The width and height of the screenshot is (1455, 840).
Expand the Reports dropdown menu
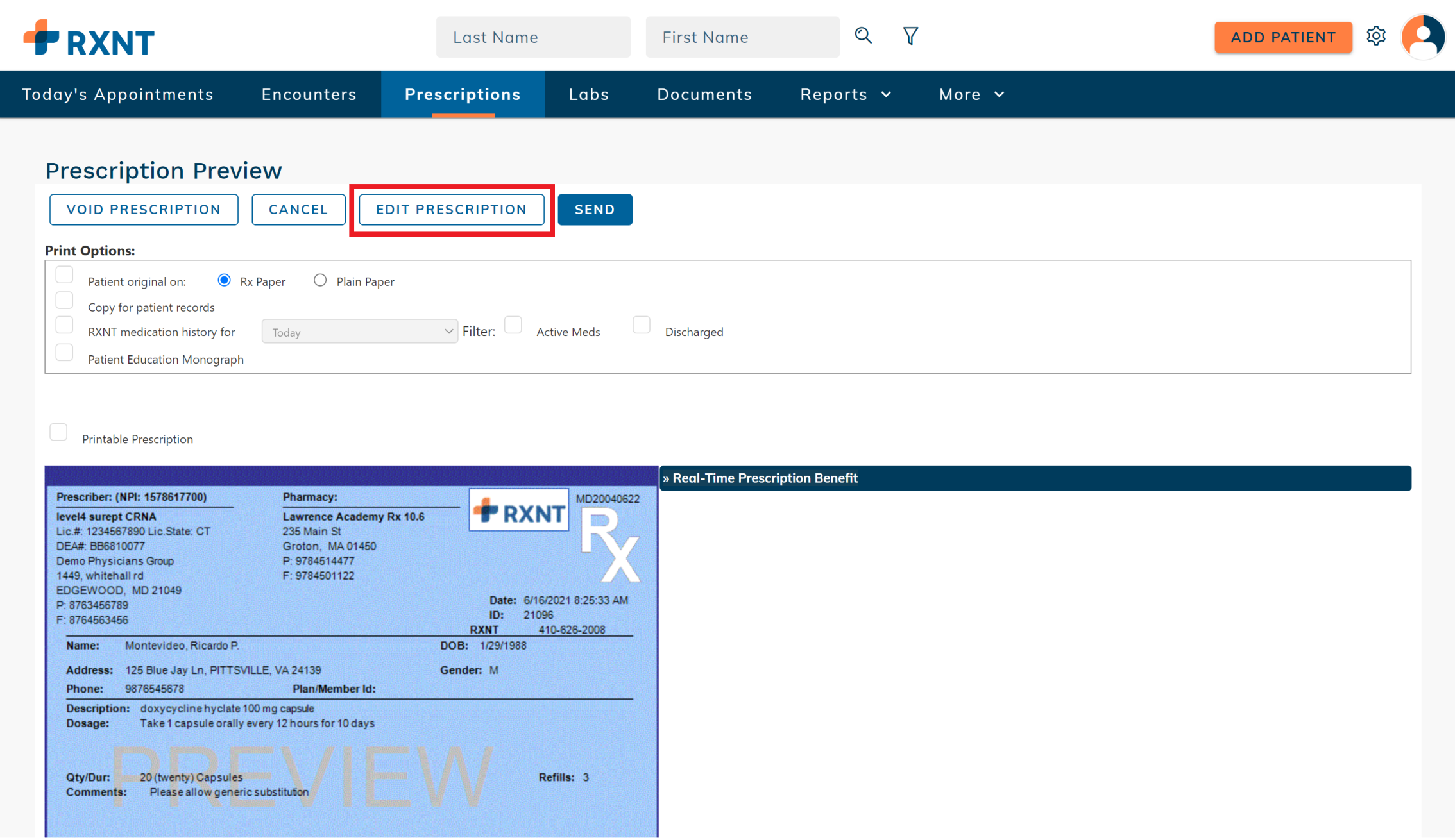846,94
